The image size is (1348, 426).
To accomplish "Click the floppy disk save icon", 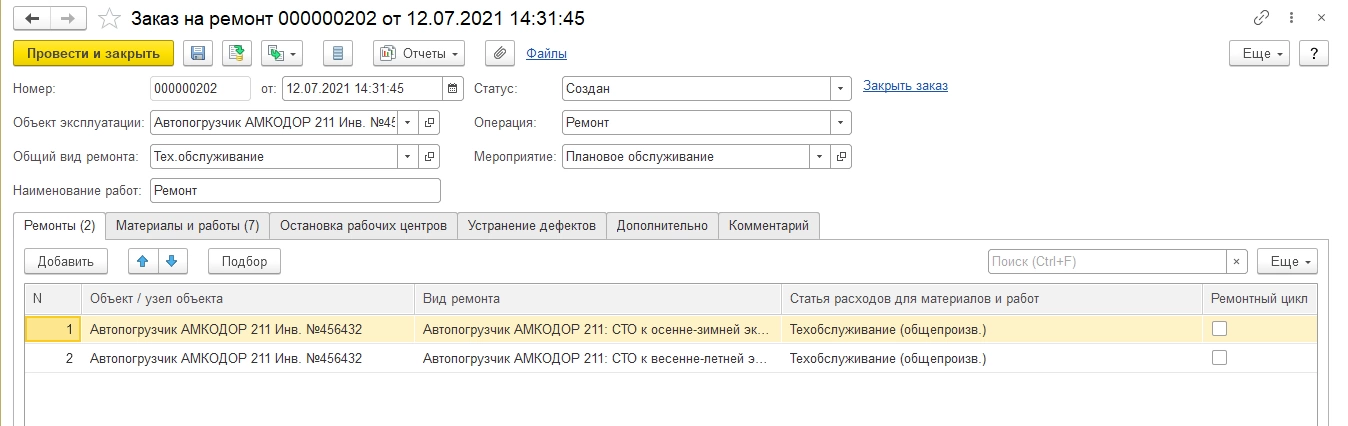I will pyautogui.click(x=197, y=53).
